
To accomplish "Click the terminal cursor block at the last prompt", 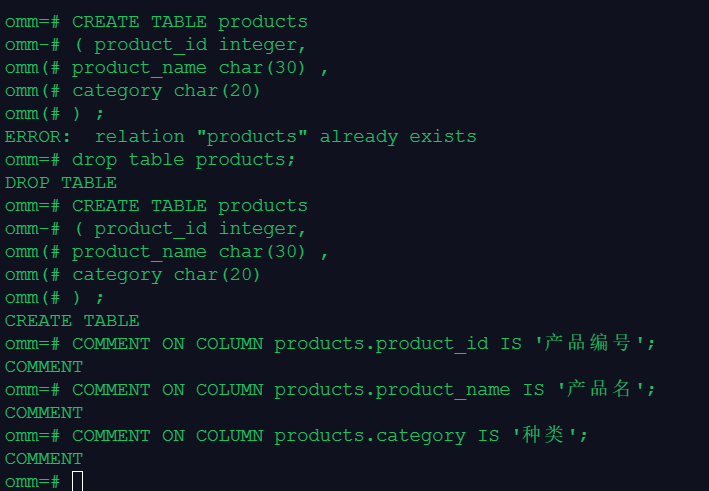I will pyautogui.click(x=77, y=482).
